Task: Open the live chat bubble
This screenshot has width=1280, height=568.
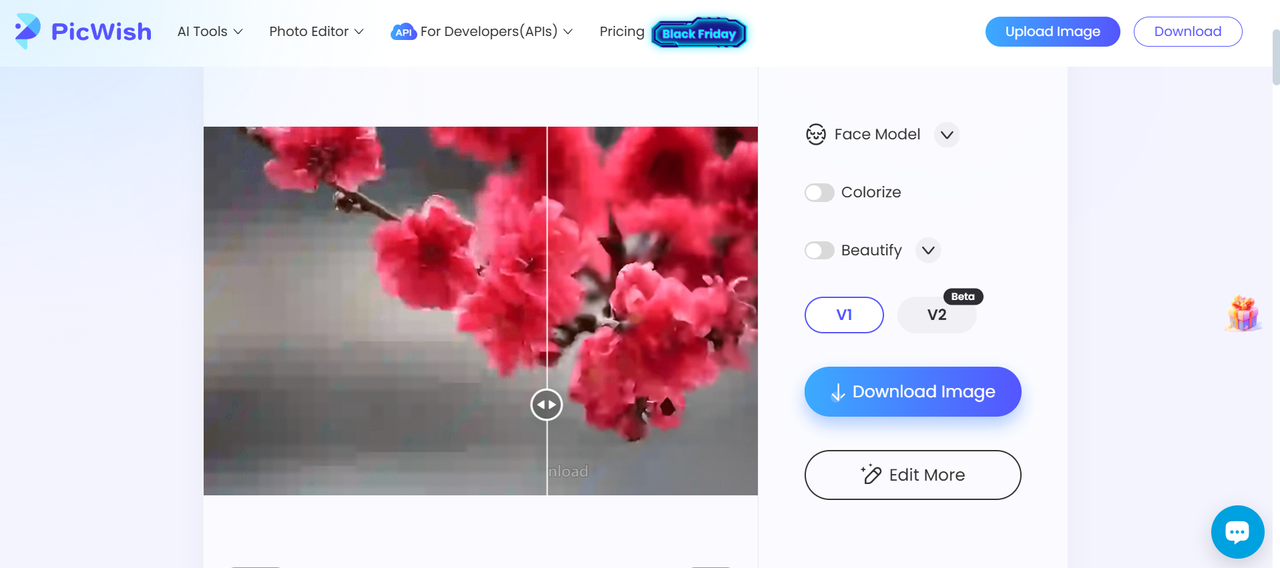Action: click(x=1238, y=532)
